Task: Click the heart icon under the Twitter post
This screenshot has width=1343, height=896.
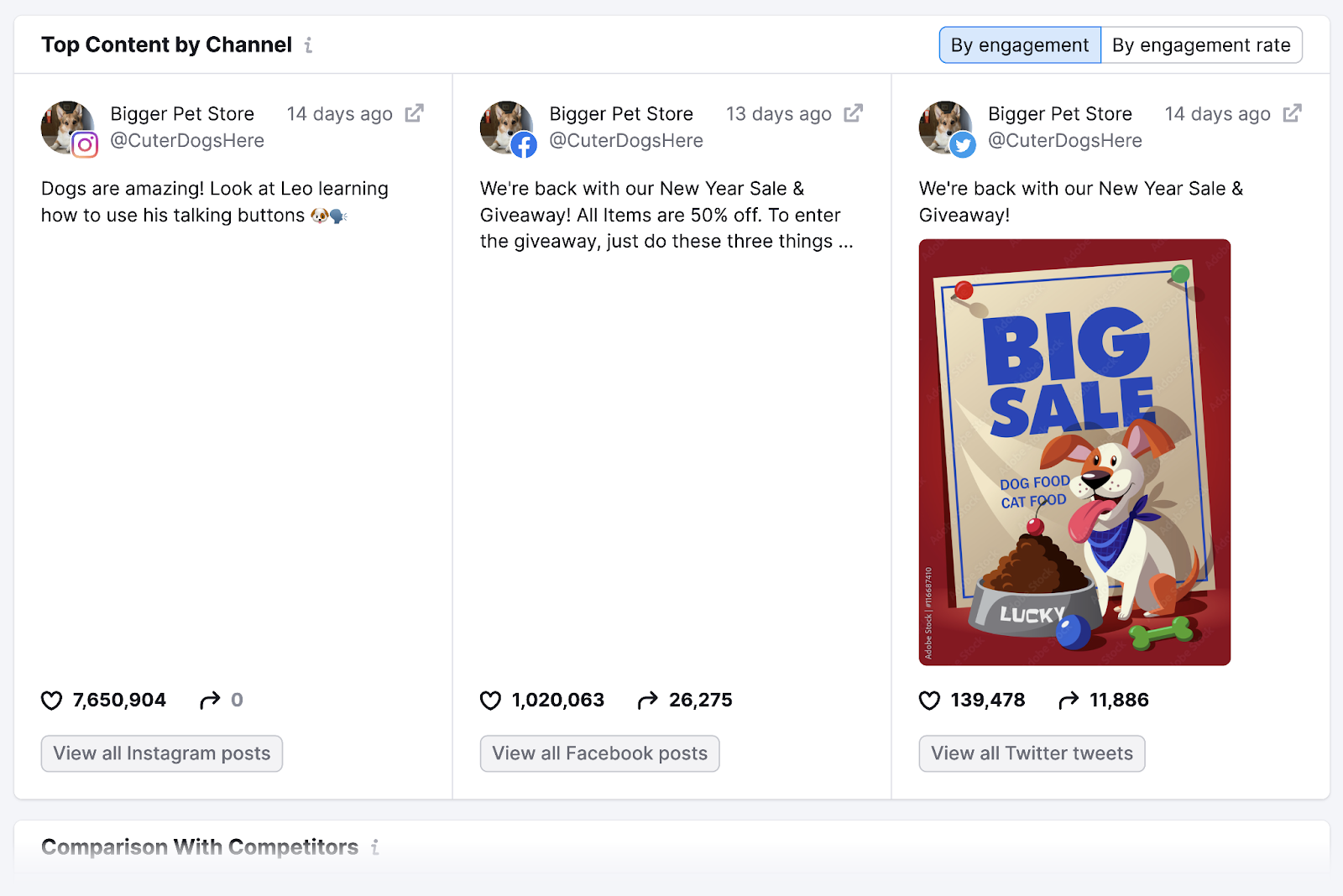Action: click(x=929, y=700)
